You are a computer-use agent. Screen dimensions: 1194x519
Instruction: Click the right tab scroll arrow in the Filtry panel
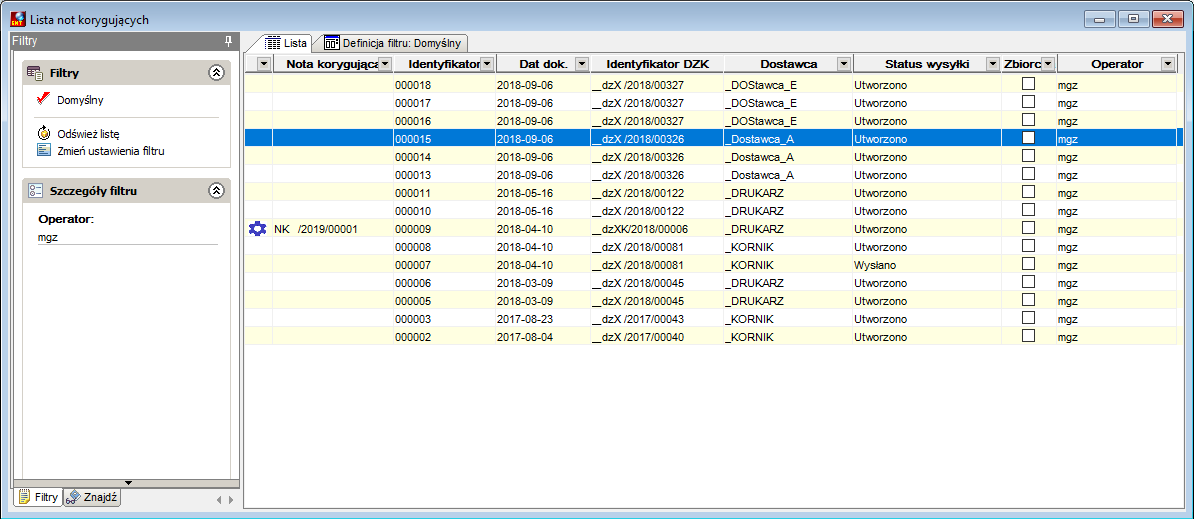coord(231,500)
